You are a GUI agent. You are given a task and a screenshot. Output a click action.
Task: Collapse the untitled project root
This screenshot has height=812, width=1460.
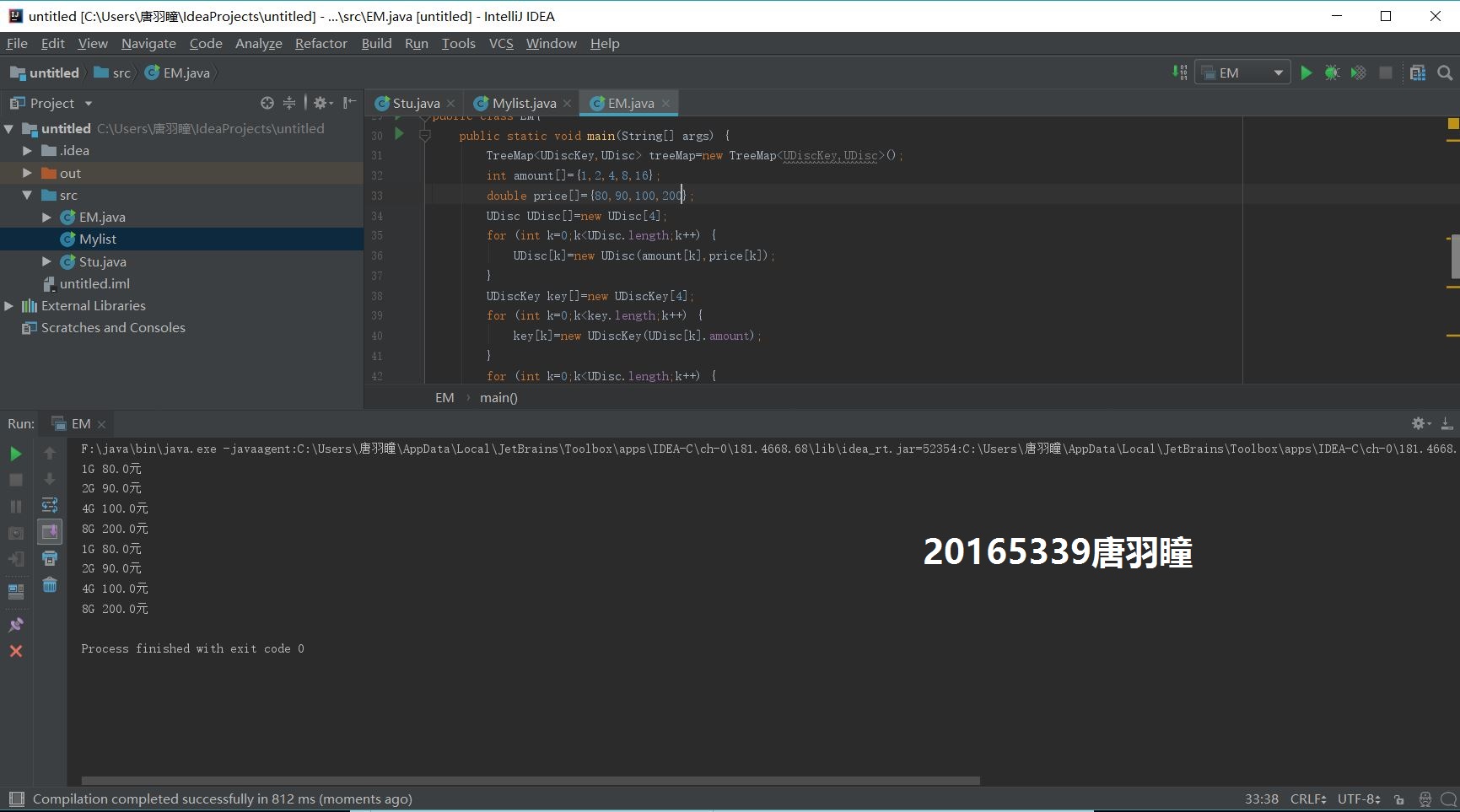click(8, 129)
